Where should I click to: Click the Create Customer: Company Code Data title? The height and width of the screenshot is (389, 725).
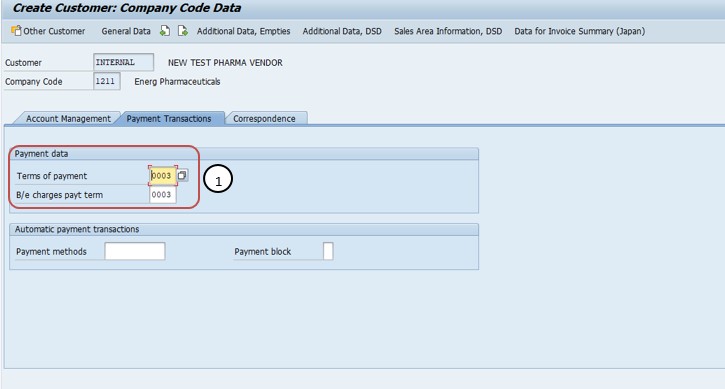pyautogui.click(x=127, y=8)
